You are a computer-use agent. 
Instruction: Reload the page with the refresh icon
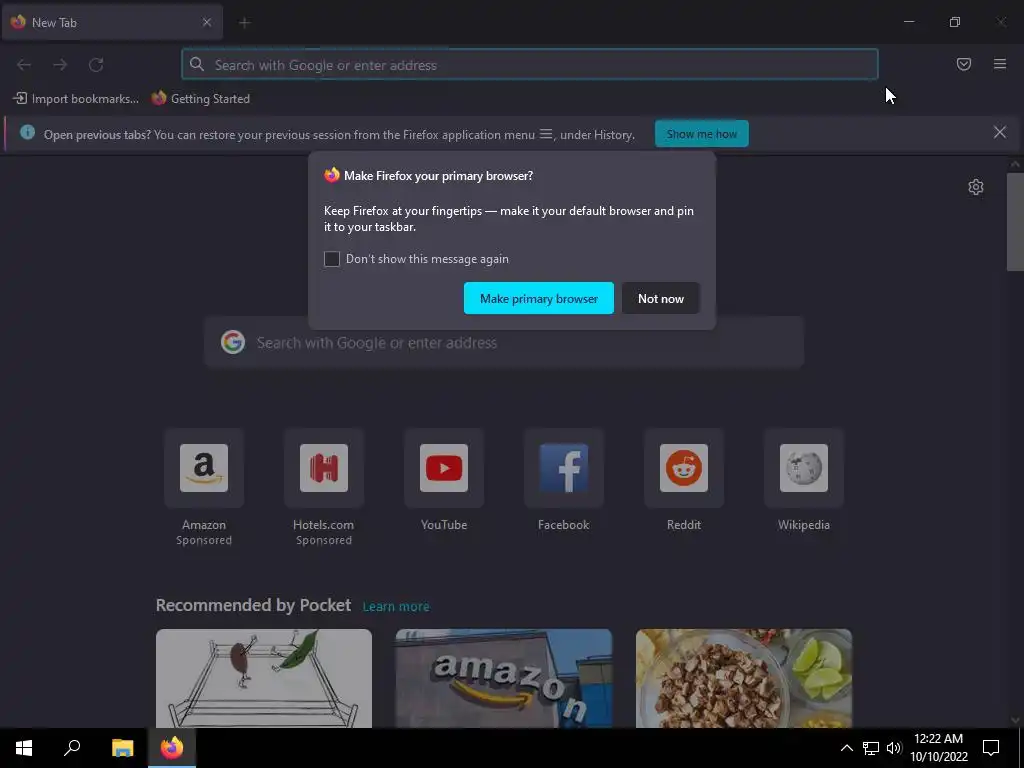click(x=96, y=65)
